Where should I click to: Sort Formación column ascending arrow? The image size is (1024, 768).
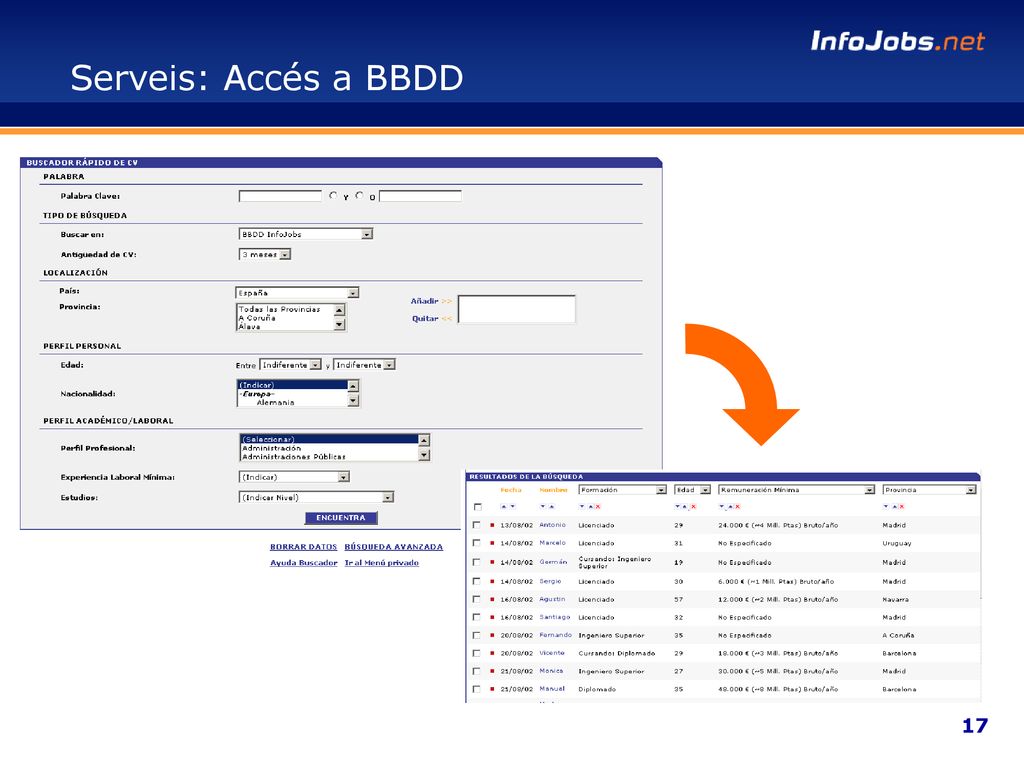(x=590, y=506)
